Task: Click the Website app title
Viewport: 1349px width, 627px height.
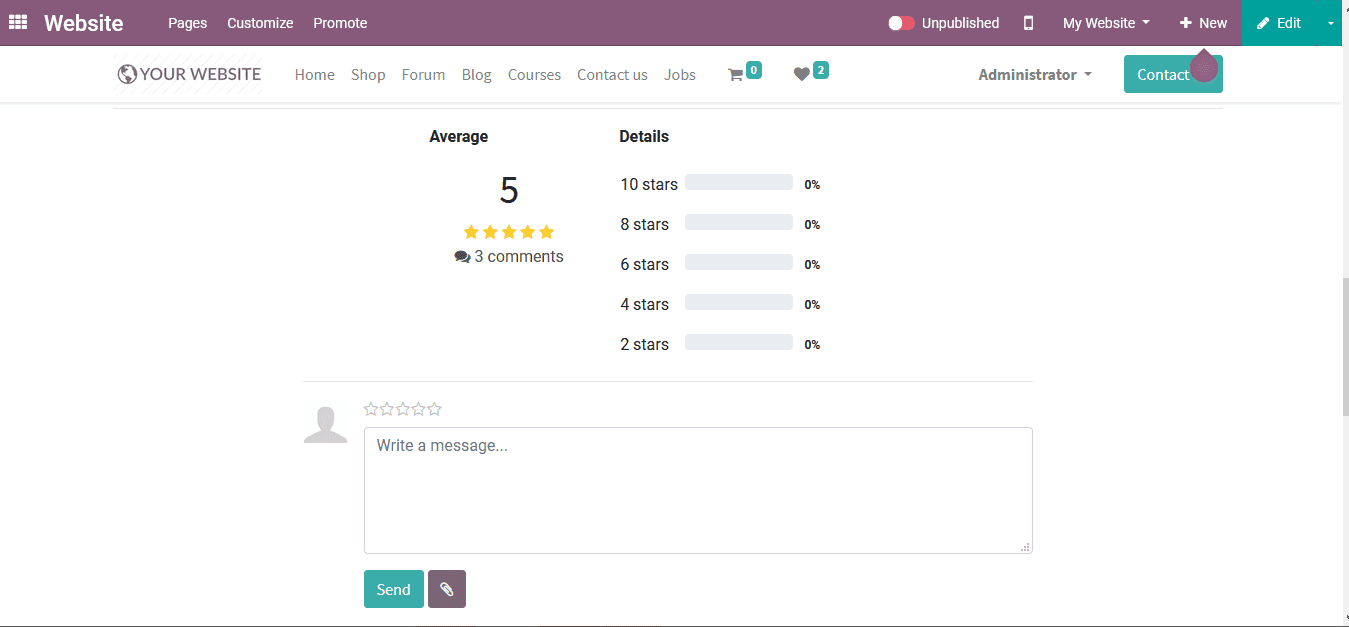Action: (x=84, y=23)
